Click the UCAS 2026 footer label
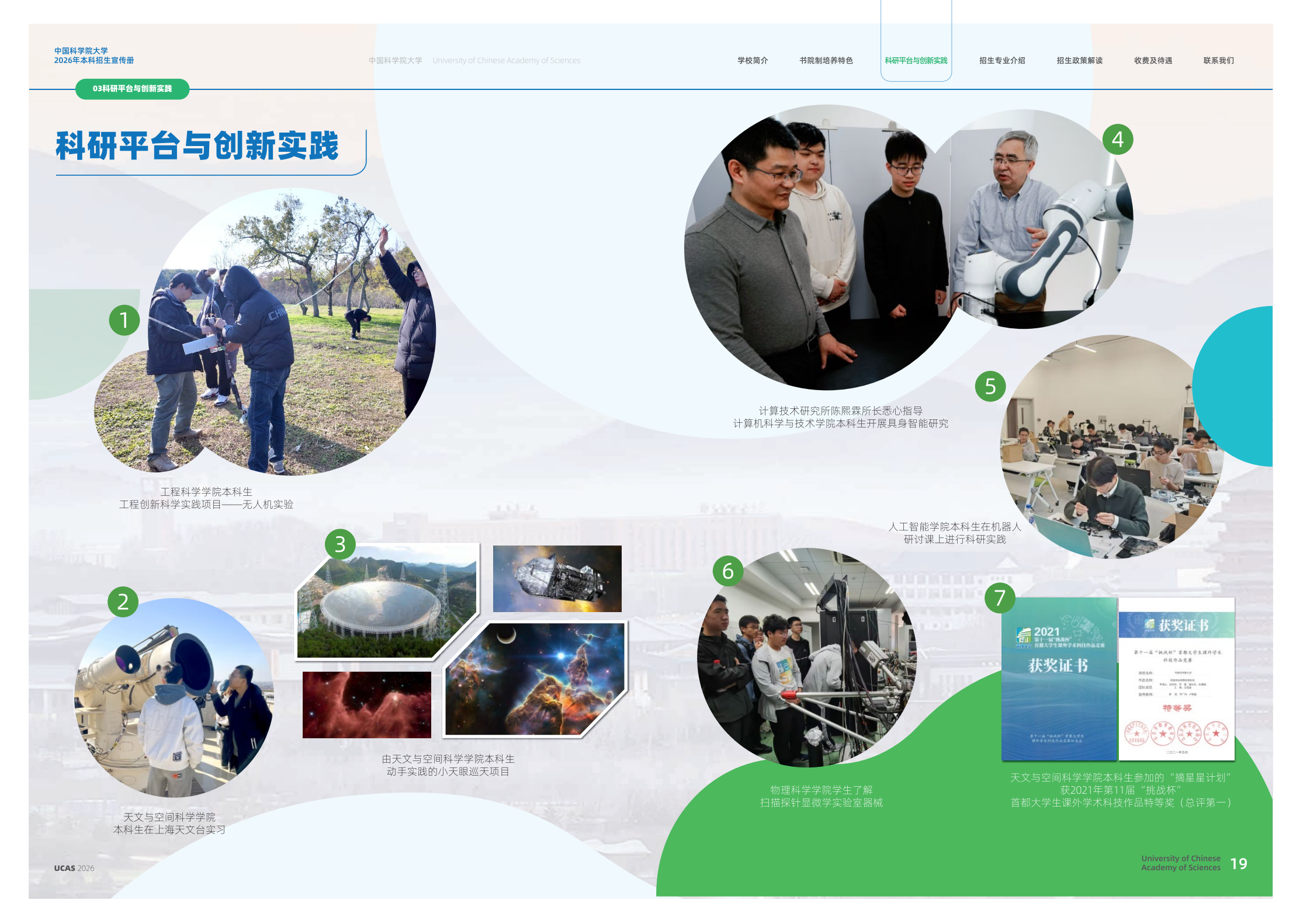The height and width of the screenshot is (924, 1303). click(74, 868)
